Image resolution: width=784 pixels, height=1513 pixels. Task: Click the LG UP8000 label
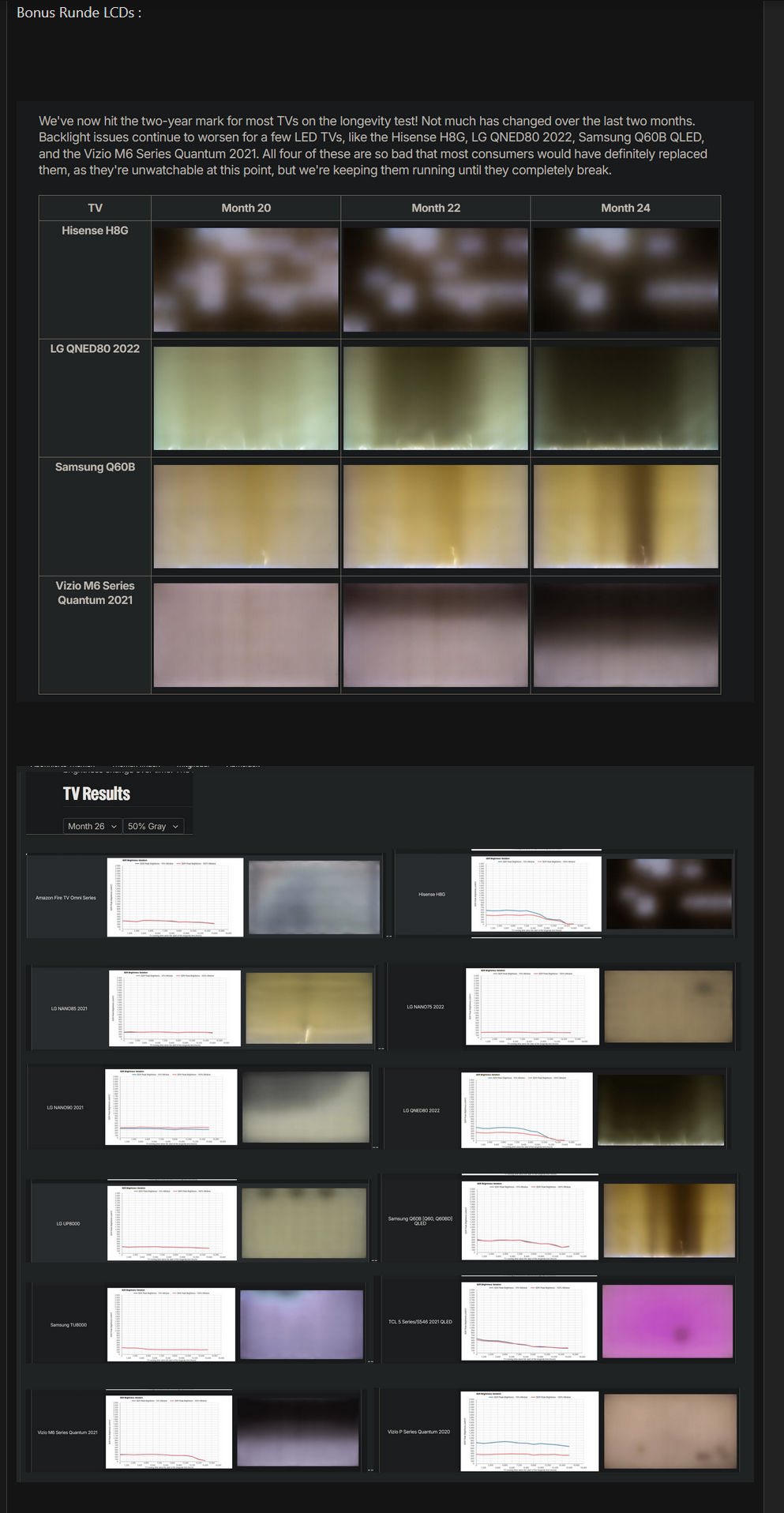[68, 1223]
